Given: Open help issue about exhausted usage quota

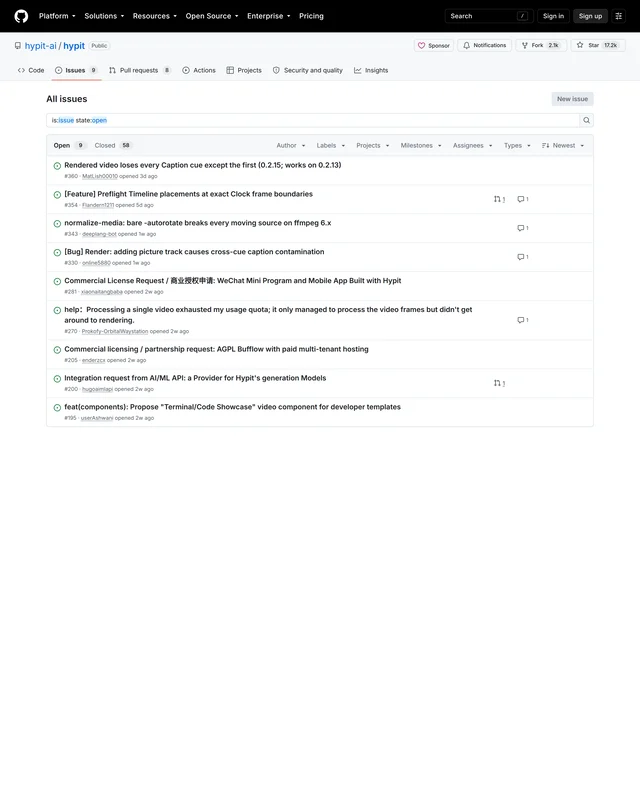Looking at the screenshot, I should point(268,315).
